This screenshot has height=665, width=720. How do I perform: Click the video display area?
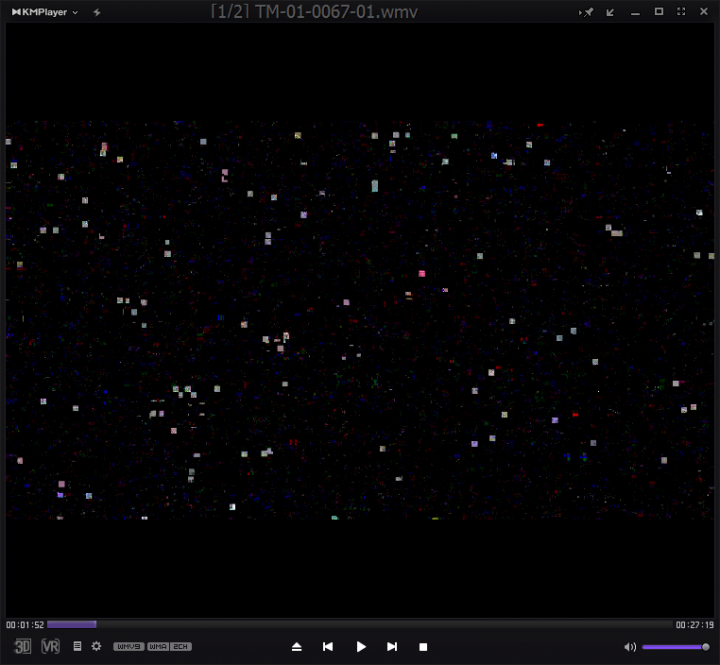(x=360, y=320)
